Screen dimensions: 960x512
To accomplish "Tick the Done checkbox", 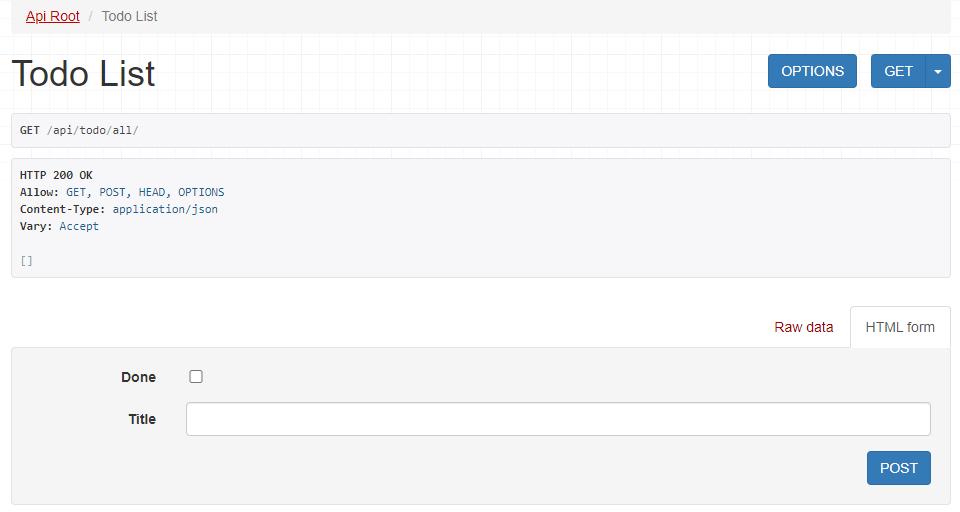I will 196,377.
